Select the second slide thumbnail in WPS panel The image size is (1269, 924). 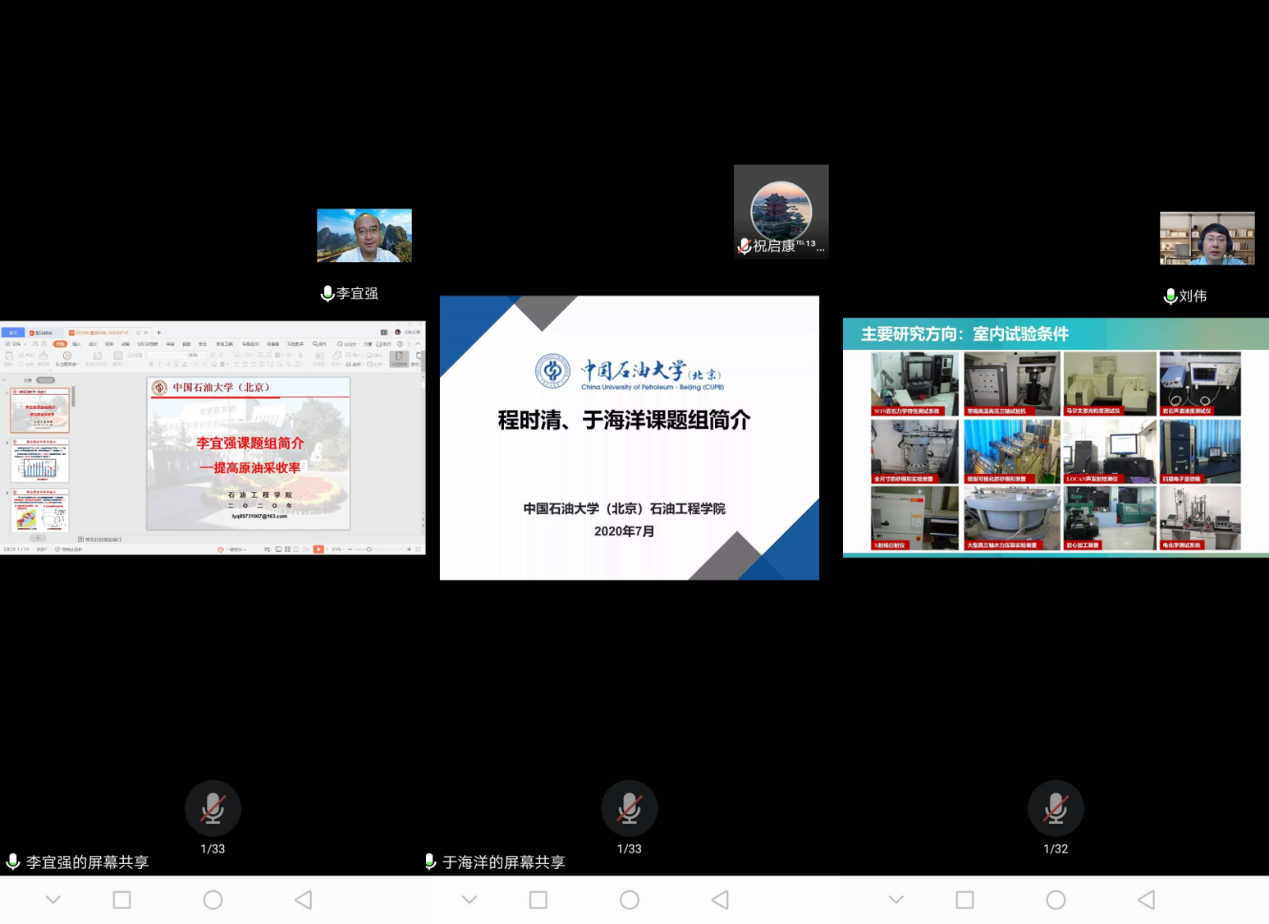(40, 460)
